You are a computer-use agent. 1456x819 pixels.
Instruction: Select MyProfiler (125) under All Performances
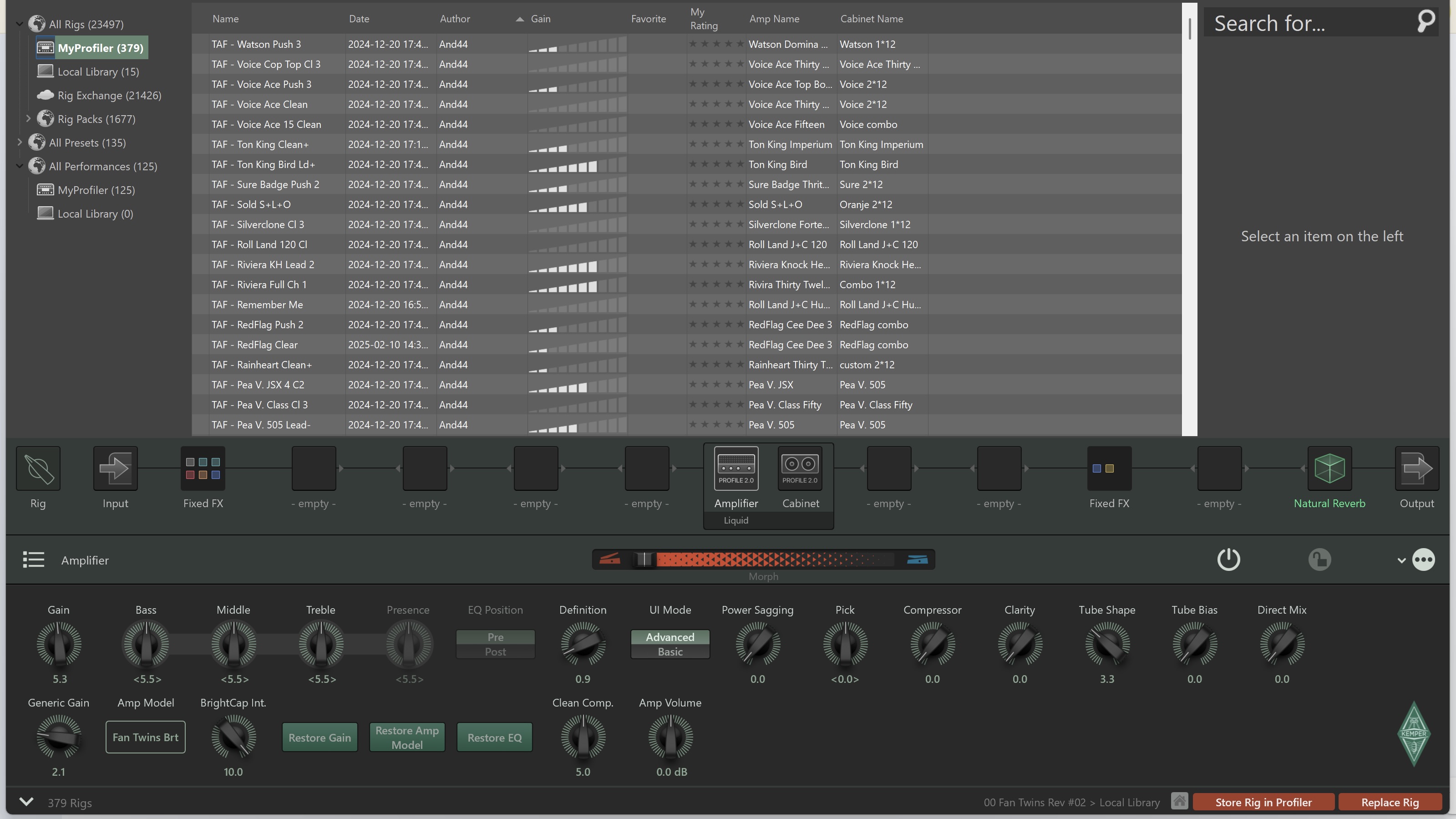86,190
